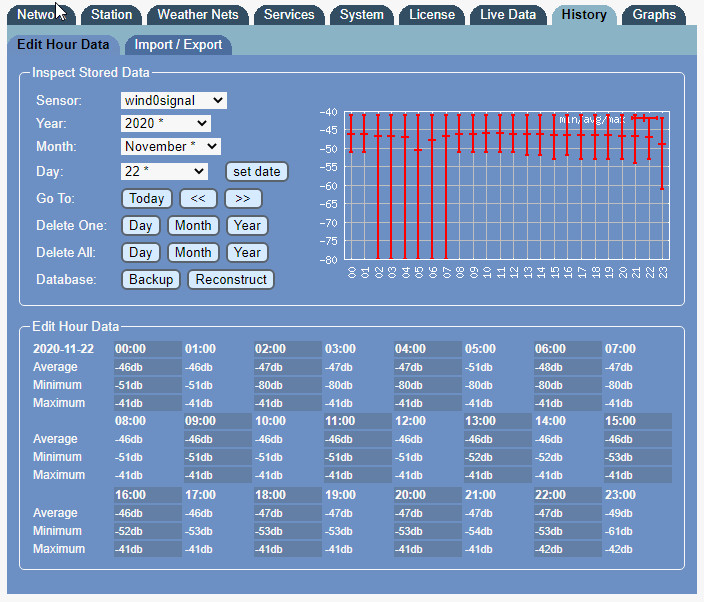Edit the 16:00 Minimum value -52db

click(x=148, y=531)
